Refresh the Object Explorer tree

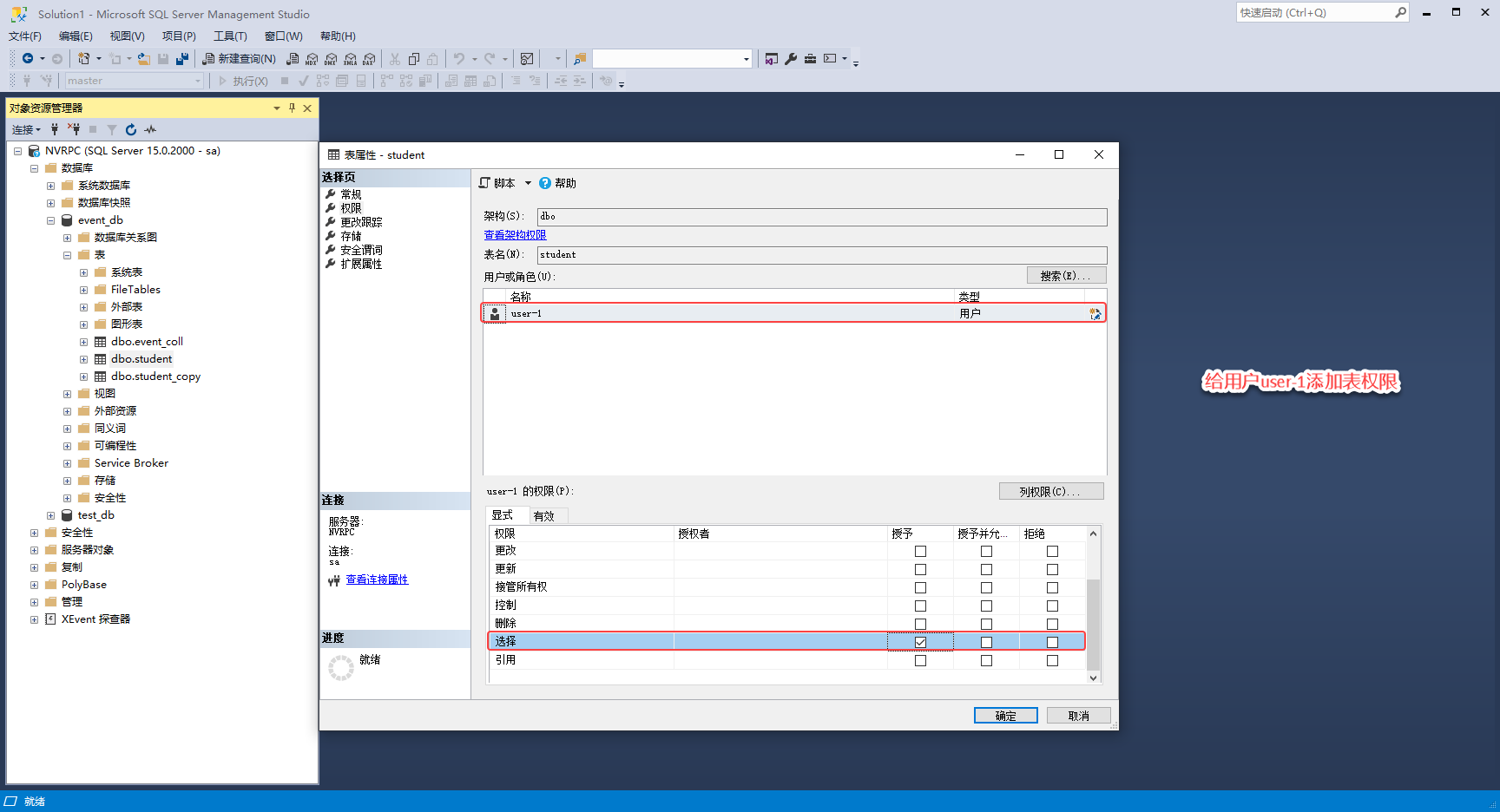click(131, 129)
